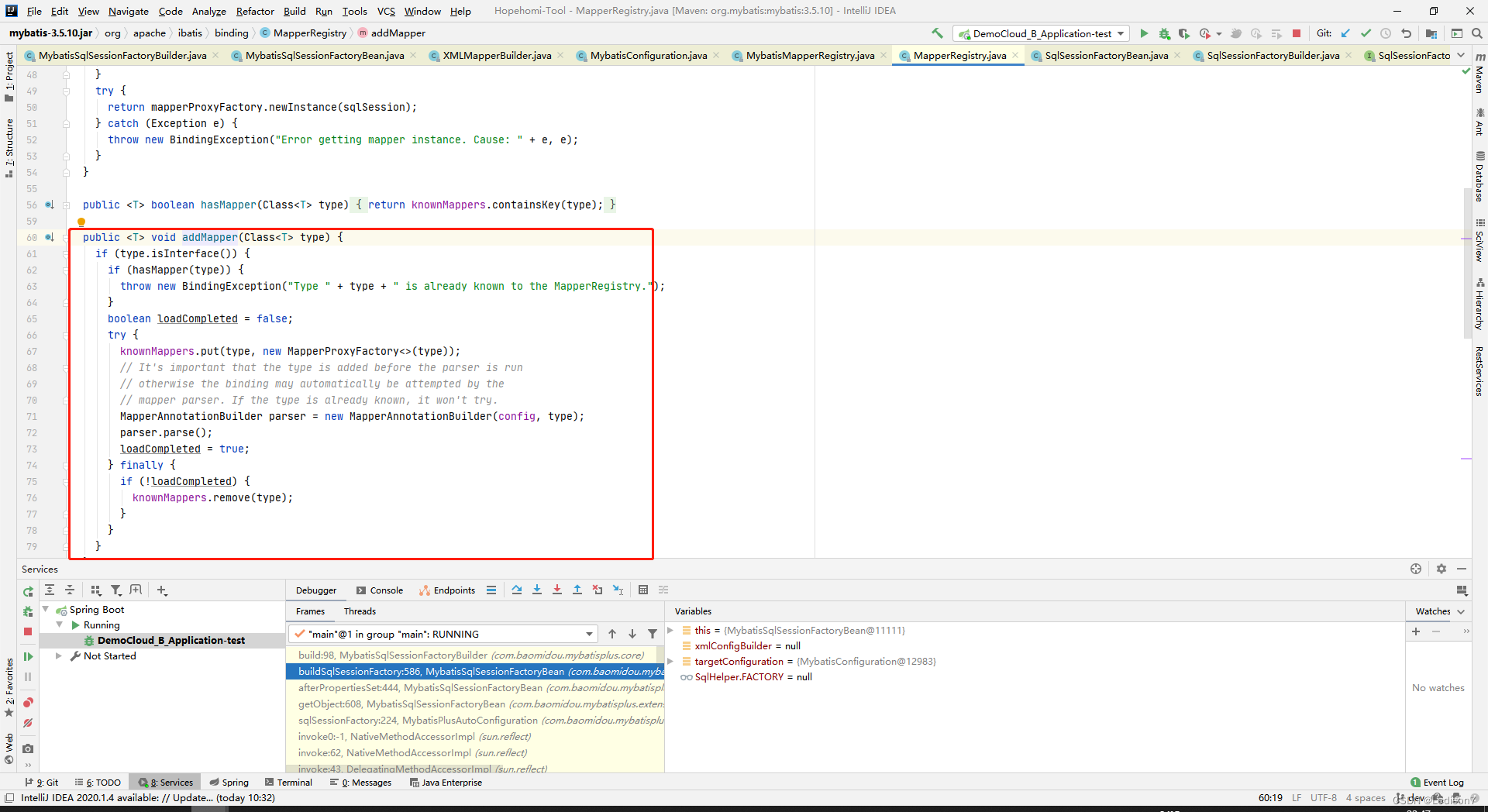
Task: Click Step Into debugger icon
Action: 537,590
